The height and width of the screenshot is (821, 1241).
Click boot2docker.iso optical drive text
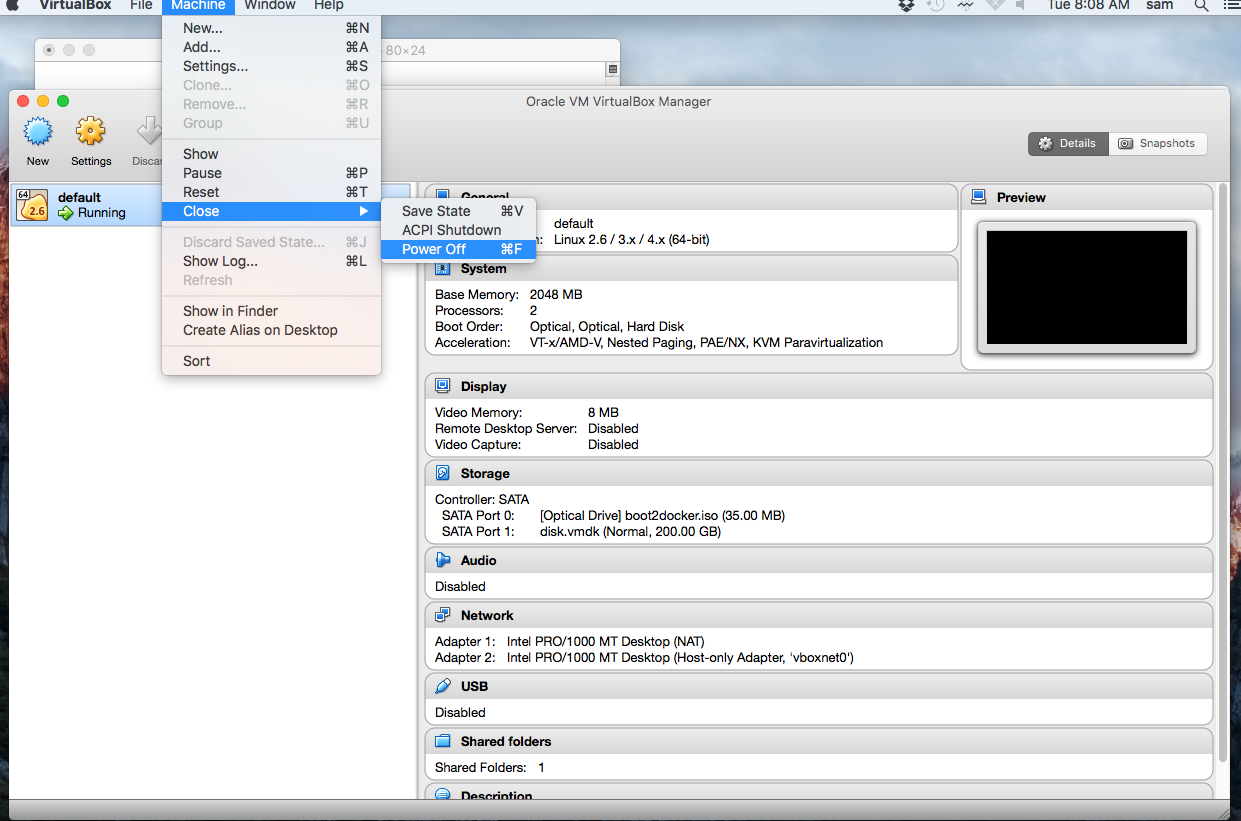[662, 516]
